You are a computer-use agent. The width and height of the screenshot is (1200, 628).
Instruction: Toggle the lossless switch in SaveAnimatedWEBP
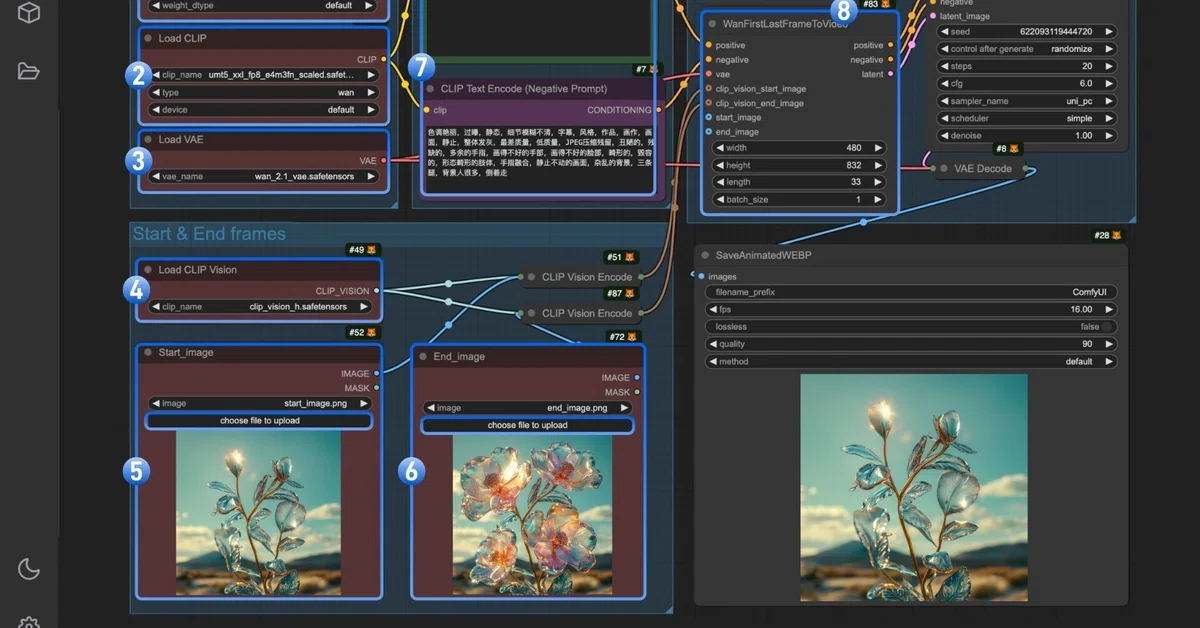[x=1106, y=327]
